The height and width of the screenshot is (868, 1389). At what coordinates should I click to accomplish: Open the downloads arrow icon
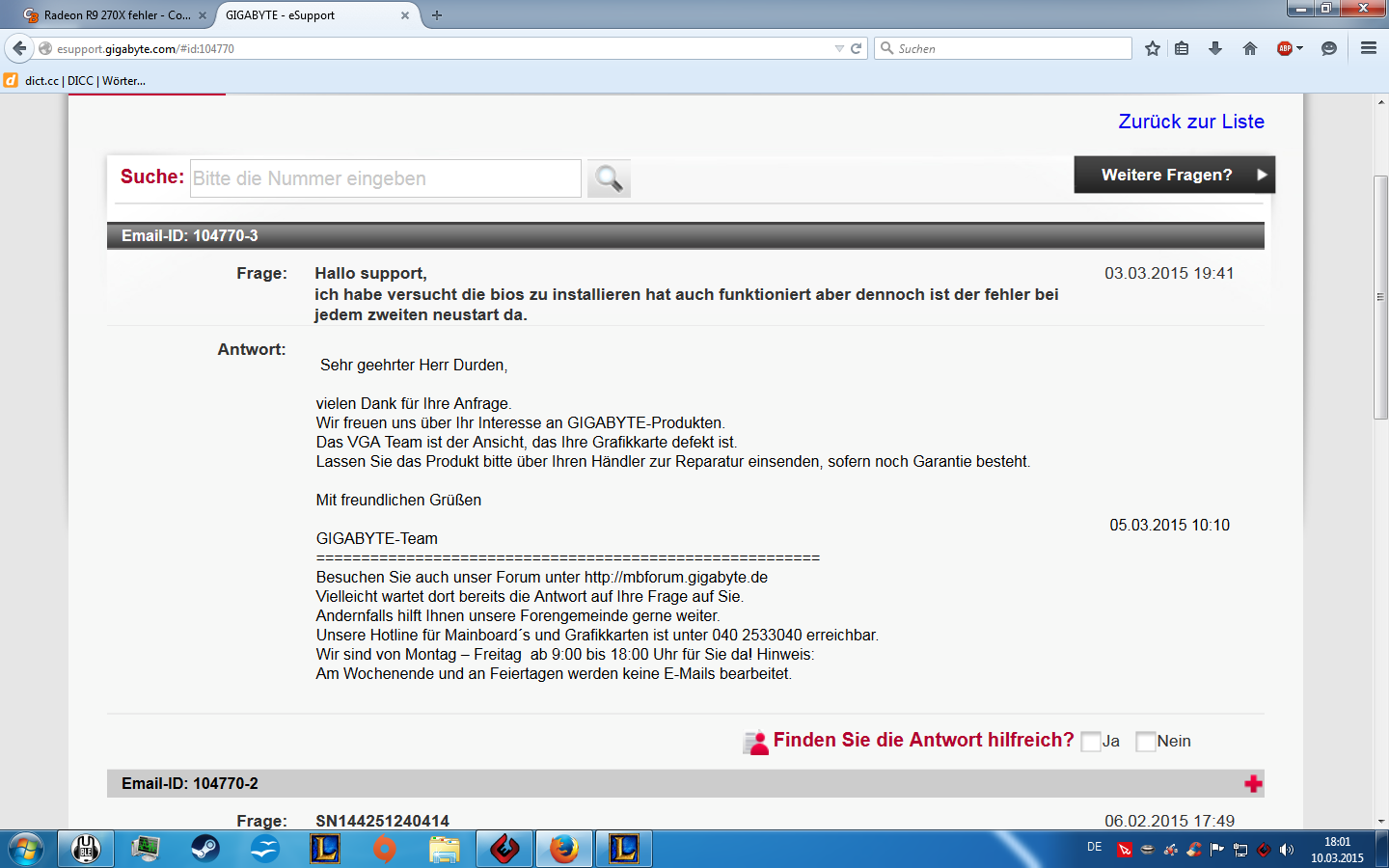1215,48
